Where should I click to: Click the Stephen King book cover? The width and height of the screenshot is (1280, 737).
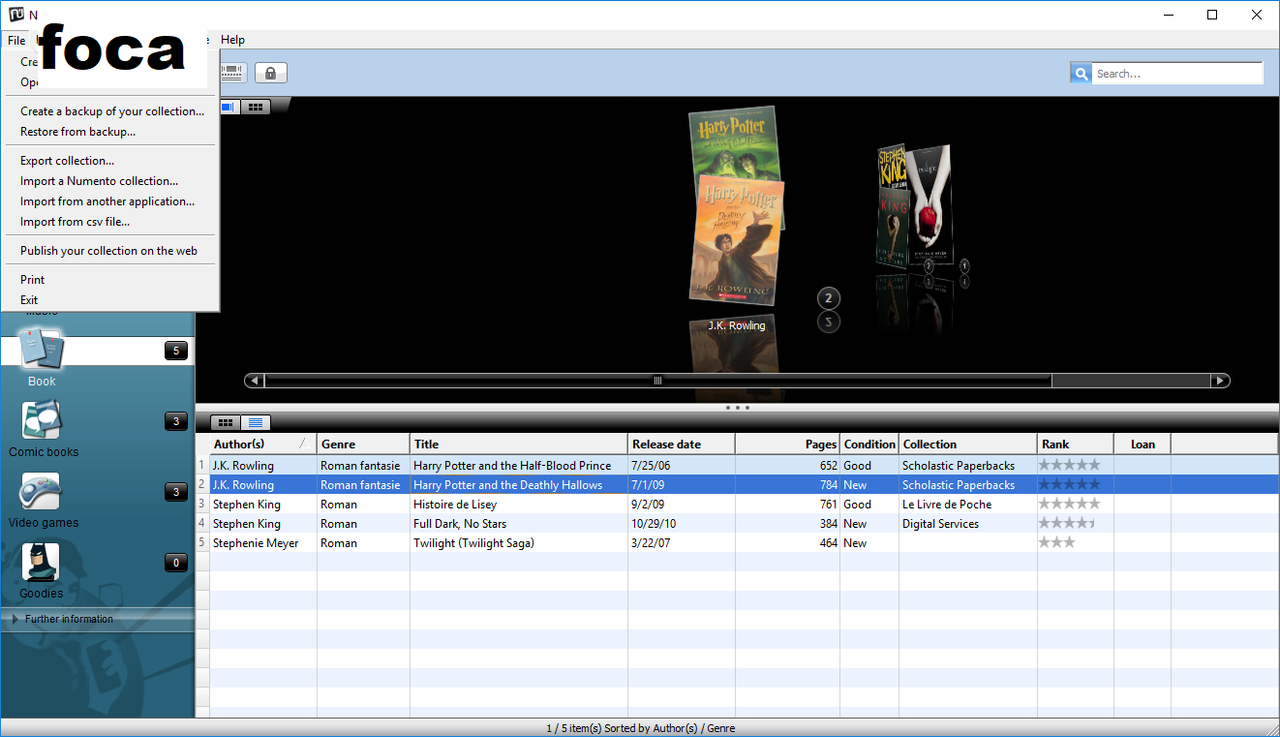[x=892, y=207]
